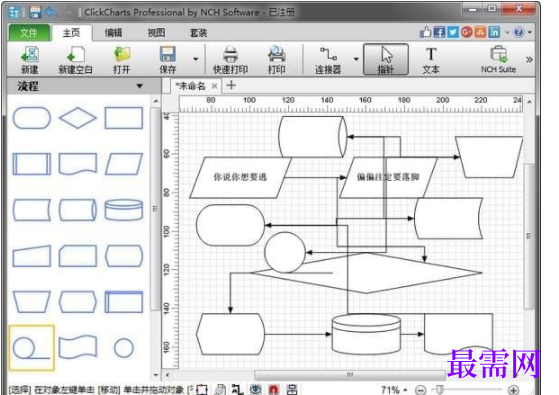Click the zoom in plus button

click(x=513, y=390)
